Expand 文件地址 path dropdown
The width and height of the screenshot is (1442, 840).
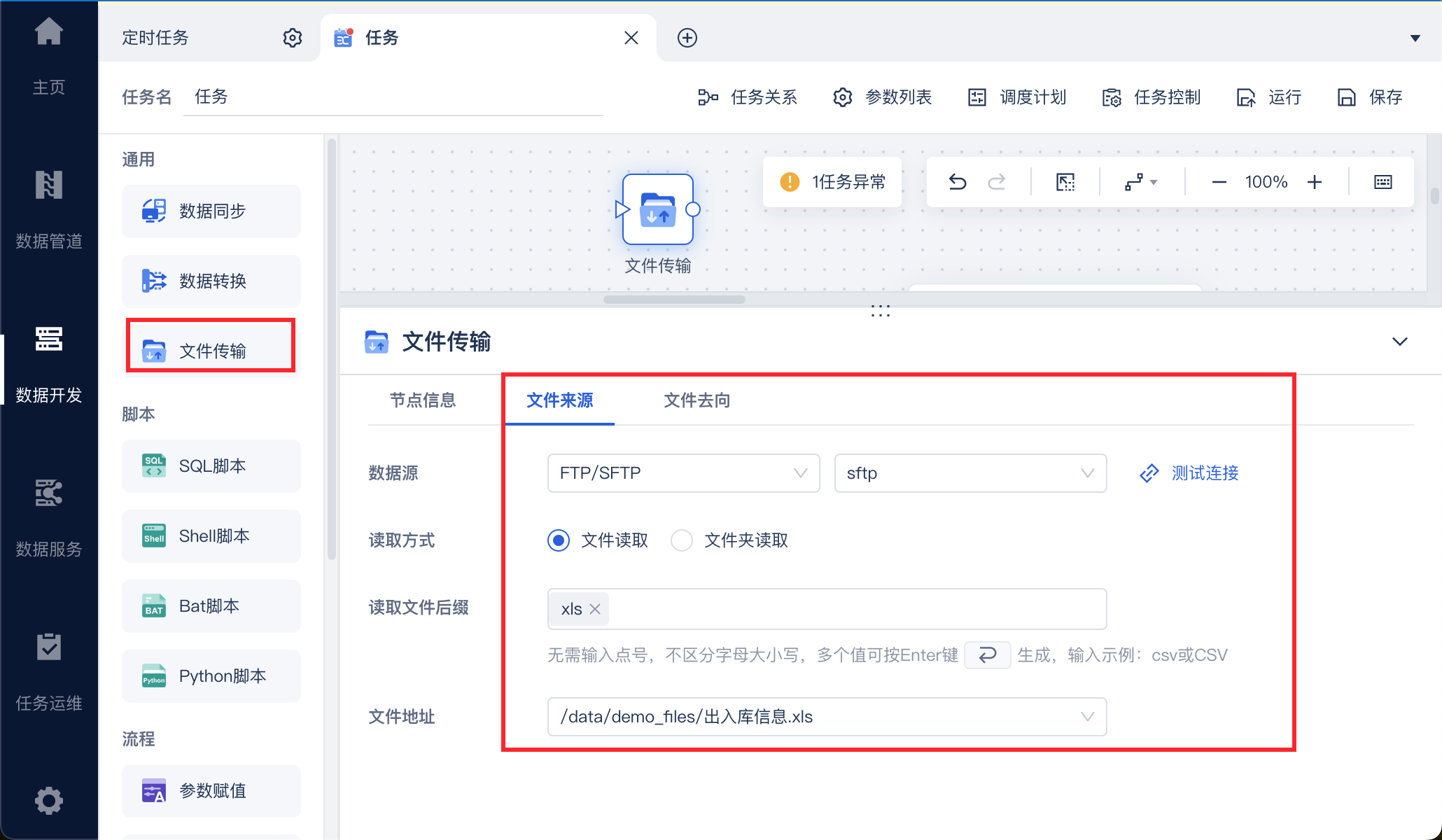pyautogui.click(x=1087, y=717)
